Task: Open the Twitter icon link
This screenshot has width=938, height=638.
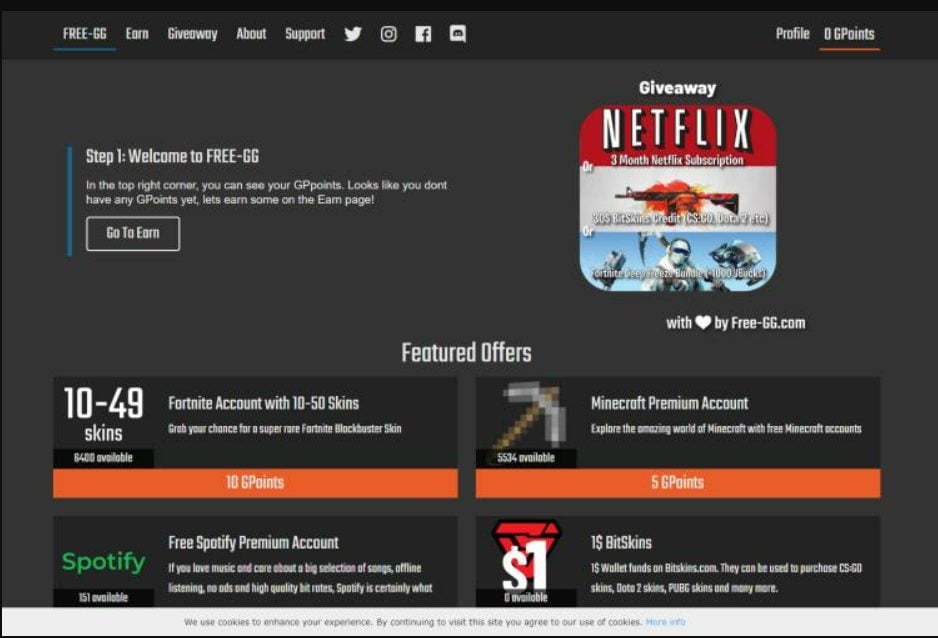Action: pos(353,34)
